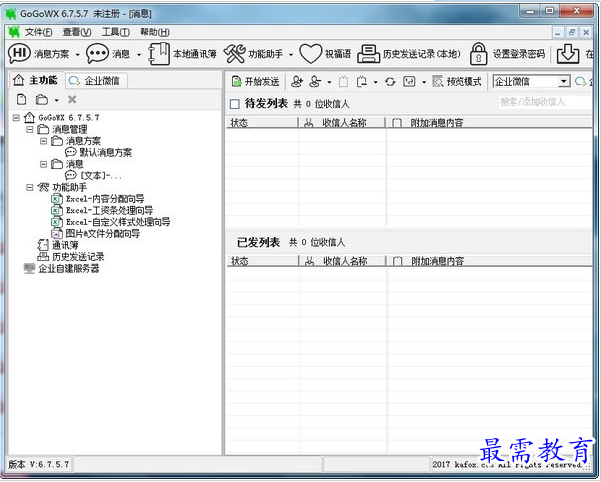Click the grey delete X icon in left panel
The height and width of the screenshot is (482, 601).
(x=72, y=100)
